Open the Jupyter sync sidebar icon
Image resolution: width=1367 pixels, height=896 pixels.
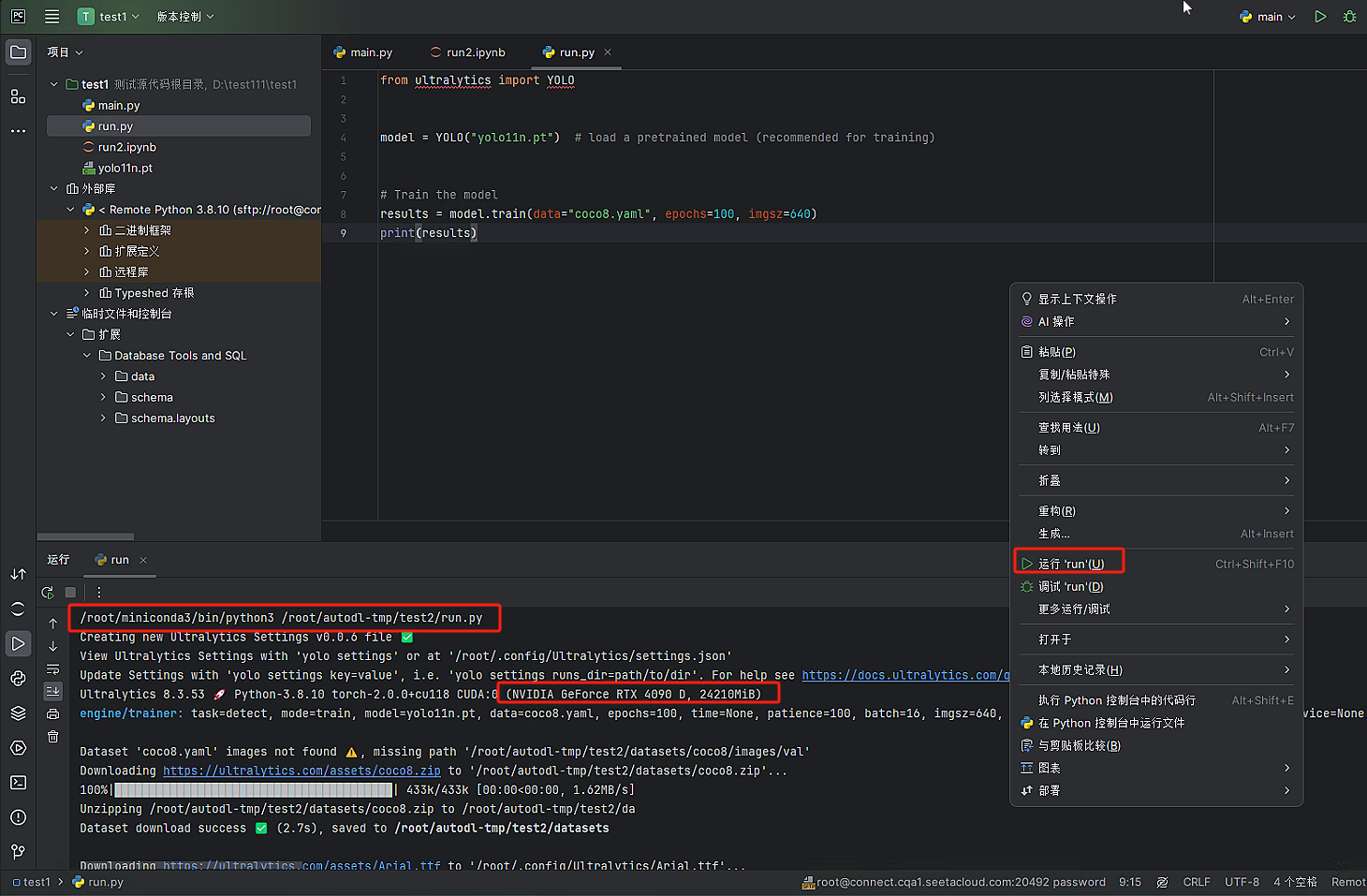click(x=18, y=609)
